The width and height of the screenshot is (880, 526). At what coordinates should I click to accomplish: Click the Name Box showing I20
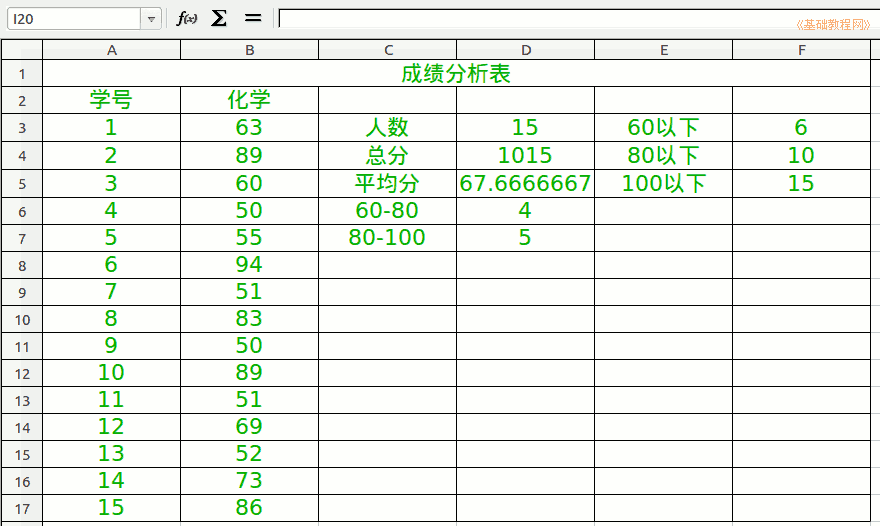(x=74, y=19)
